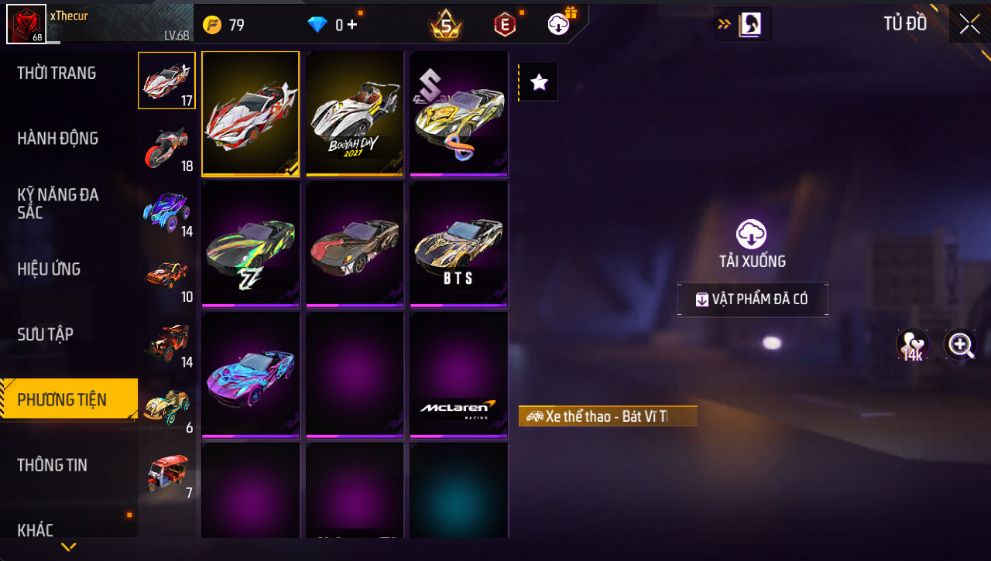Screen dimensions: 991x561
Task: Open the character profile card icon
Action: point(750,25)
